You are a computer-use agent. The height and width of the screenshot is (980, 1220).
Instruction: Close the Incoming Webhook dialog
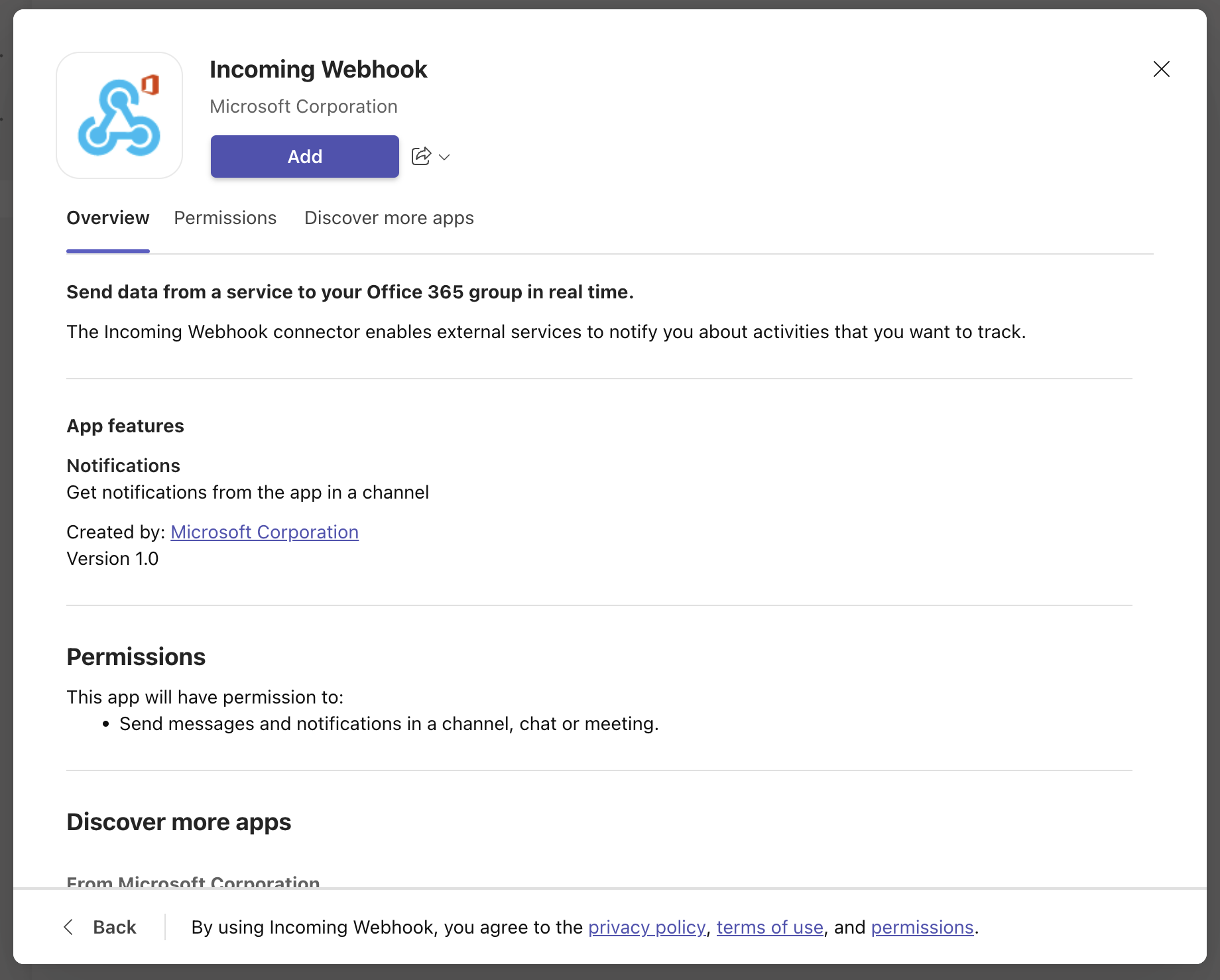pyautogui.click(x=1162, y=69)
